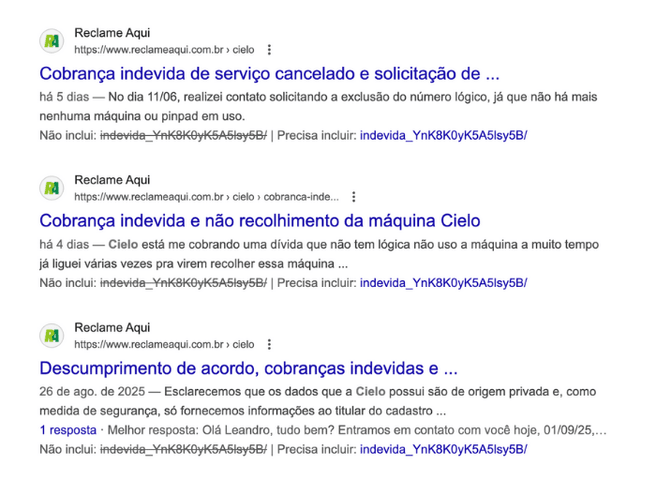
Task: Click 'Precisa incluir' term link under second result
Action: click(443, 283)
